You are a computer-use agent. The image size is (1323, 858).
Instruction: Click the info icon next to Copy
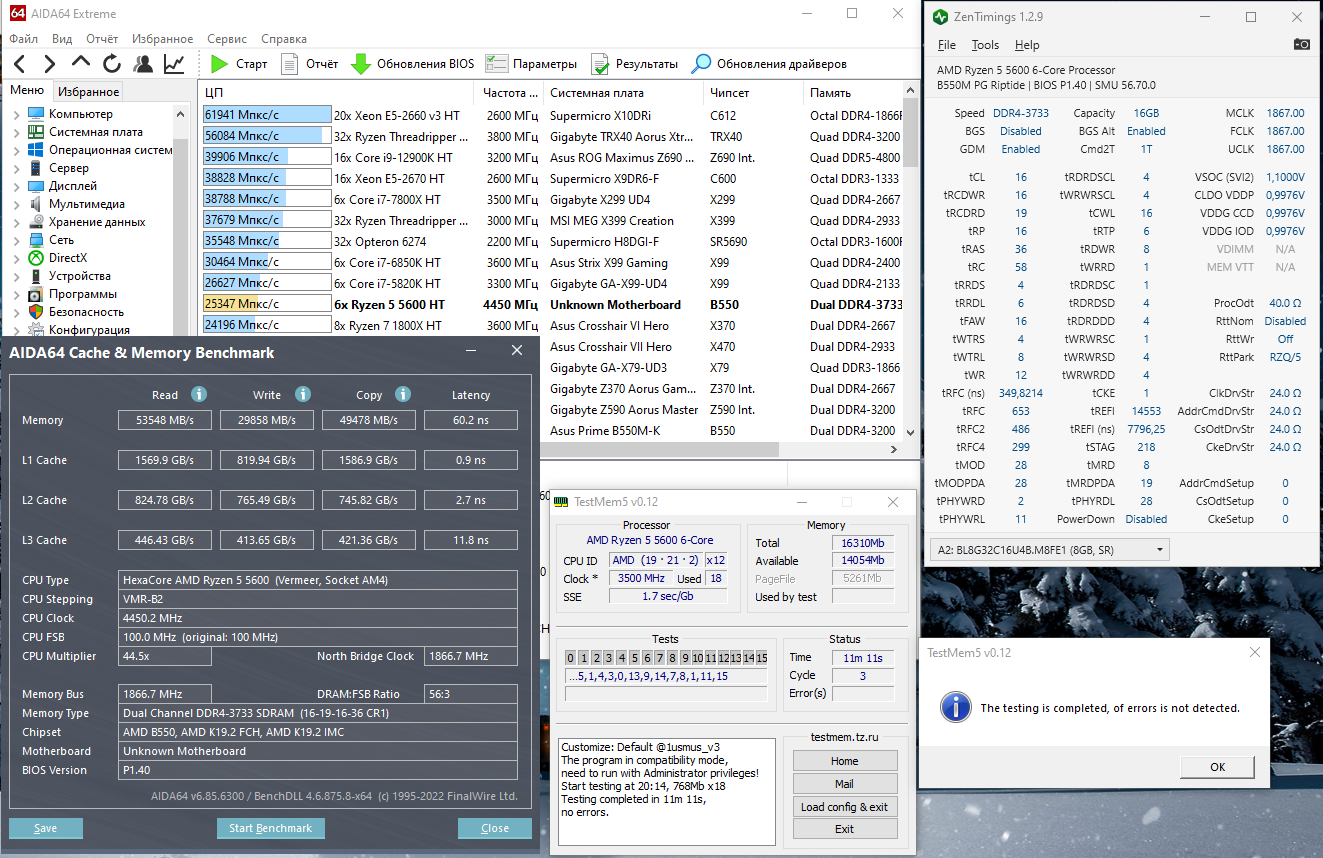click(x=403, y=394)
